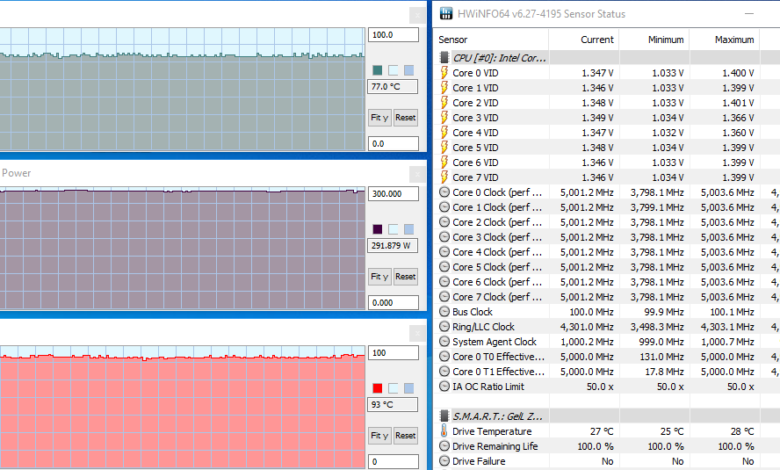Click the clock icon beside System Agent Clock

(444, 341)
